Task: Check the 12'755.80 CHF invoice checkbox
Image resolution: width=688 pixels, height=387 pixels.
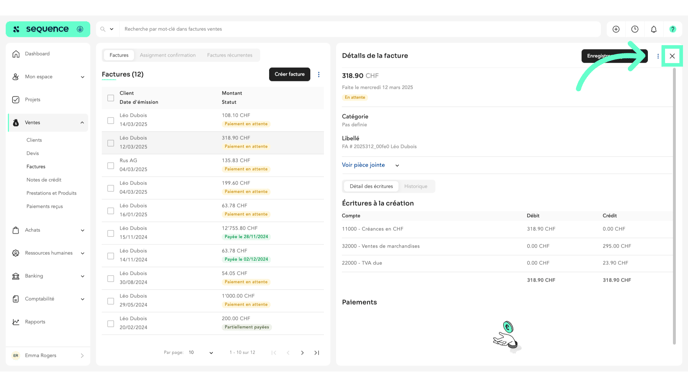Action: [111, 233]
